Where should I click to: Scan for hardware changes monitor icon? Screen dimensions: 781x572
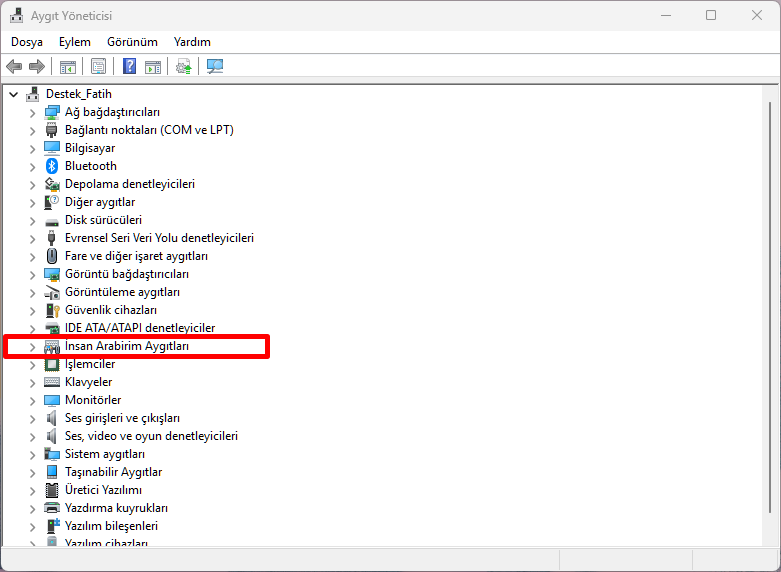pyautogui.click(x=215, y=66)
